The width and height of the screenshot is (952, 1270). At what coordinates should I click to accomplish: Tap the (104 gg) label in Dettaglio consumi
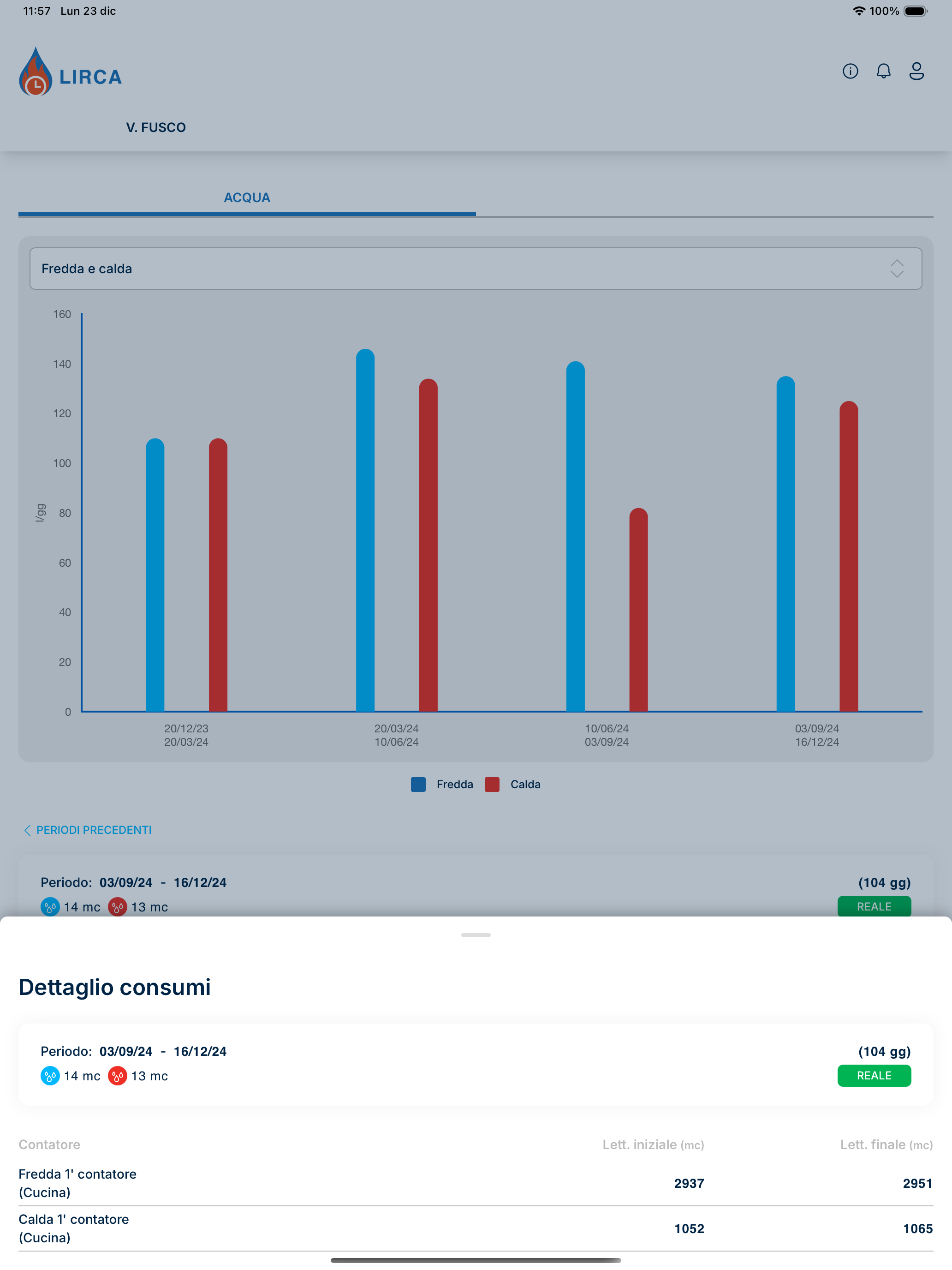click(x=884, y=1051)
